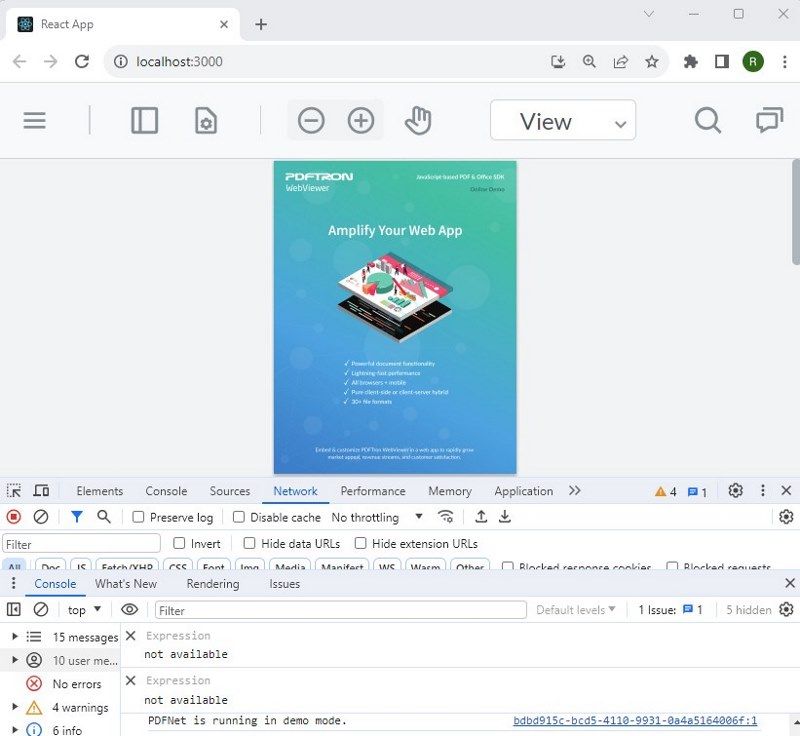Select the Network tab
800x736 pixels.
tap(295, 491)
